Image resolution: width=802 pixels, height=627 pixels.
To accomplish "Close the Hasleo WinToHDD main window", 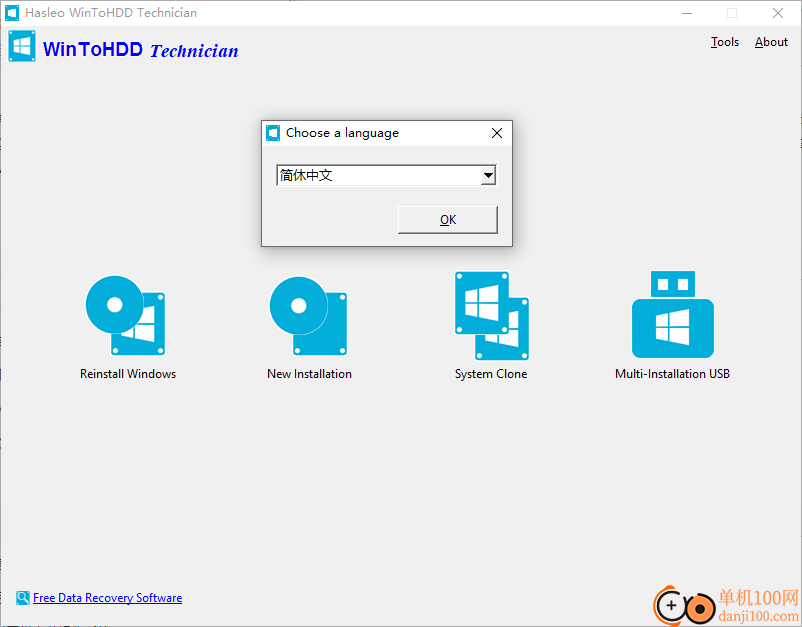I will coord(778,13).
